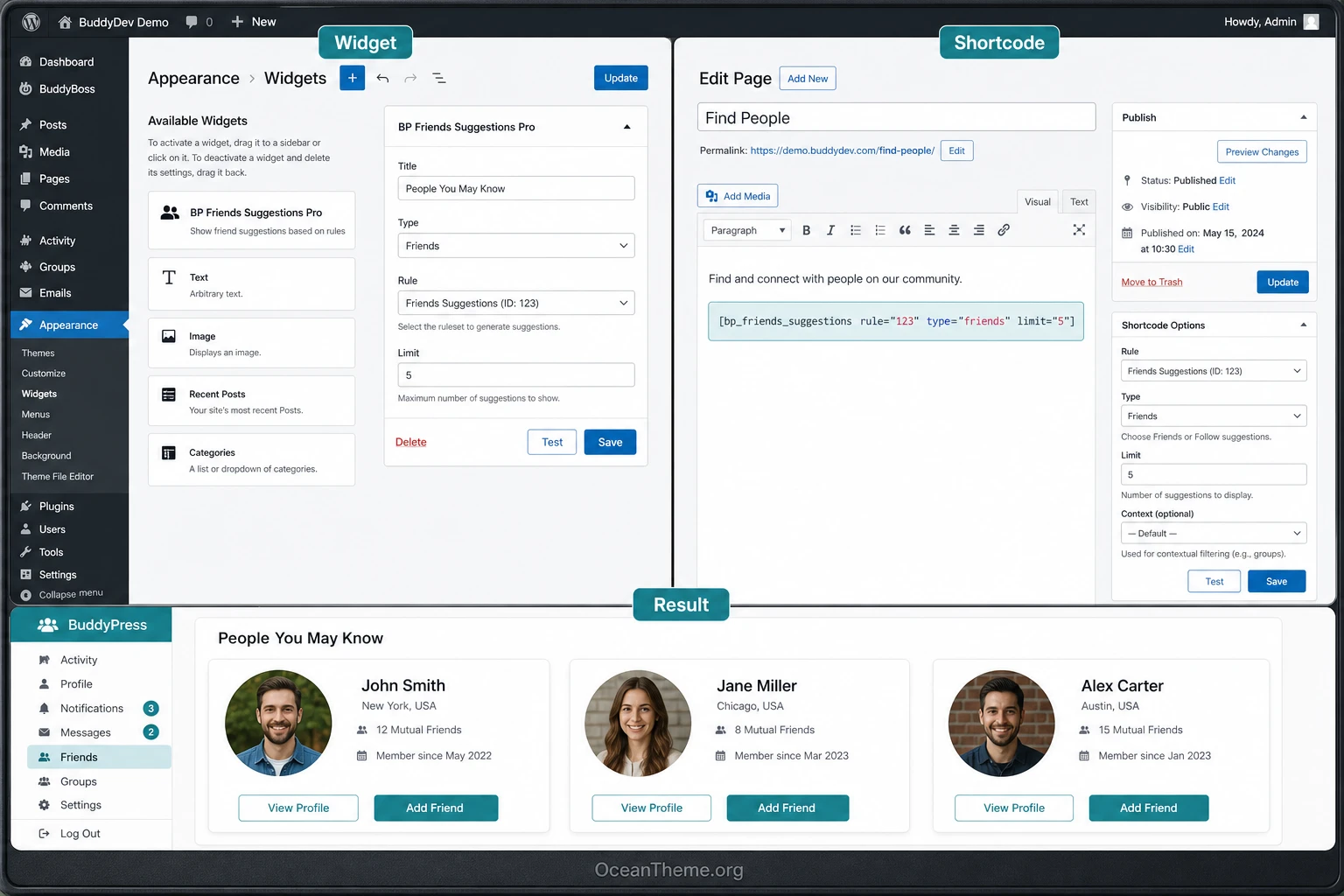The image size is (1344, 896).
Task: Collapse the BP Friends Suggestions Pro widget panel
Action: 626,127
